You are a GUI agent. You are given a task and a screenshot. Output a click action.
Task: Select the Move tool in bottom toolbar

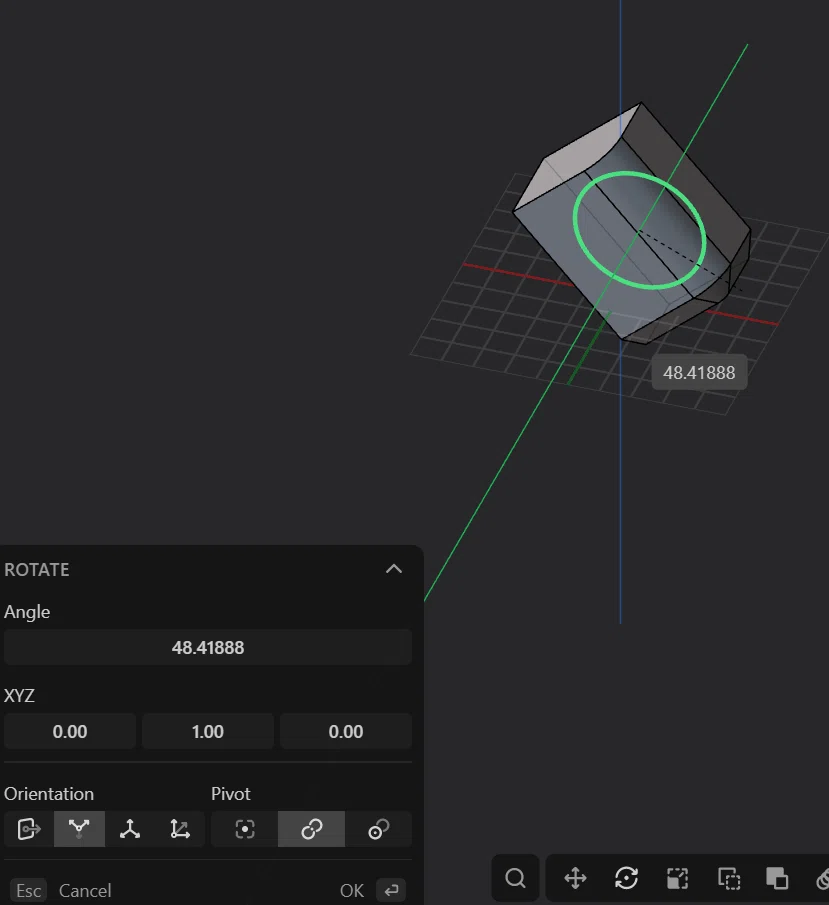click(x=575, y=878)
